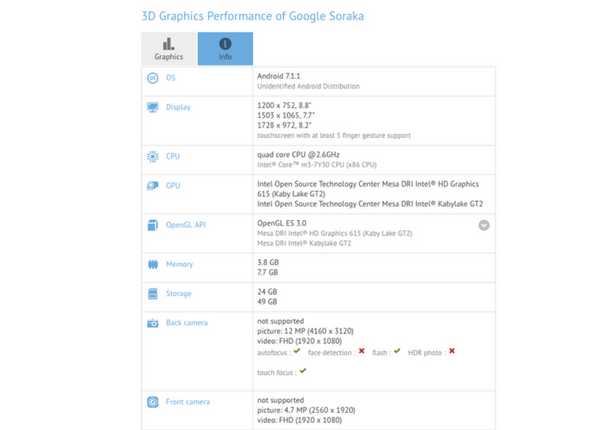
Task: Click the '24 GB' storage value
Action: 267,292
